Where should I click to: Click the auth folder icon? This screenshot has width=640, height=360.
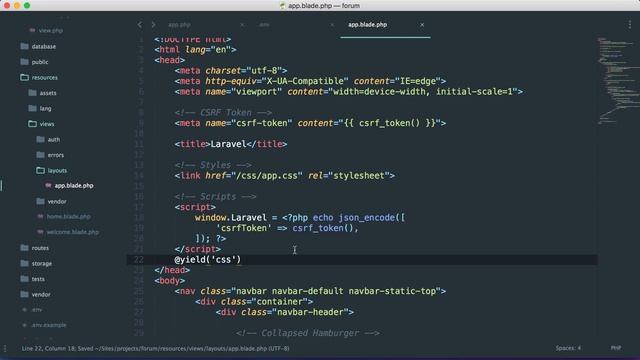(x=40, y=139)
